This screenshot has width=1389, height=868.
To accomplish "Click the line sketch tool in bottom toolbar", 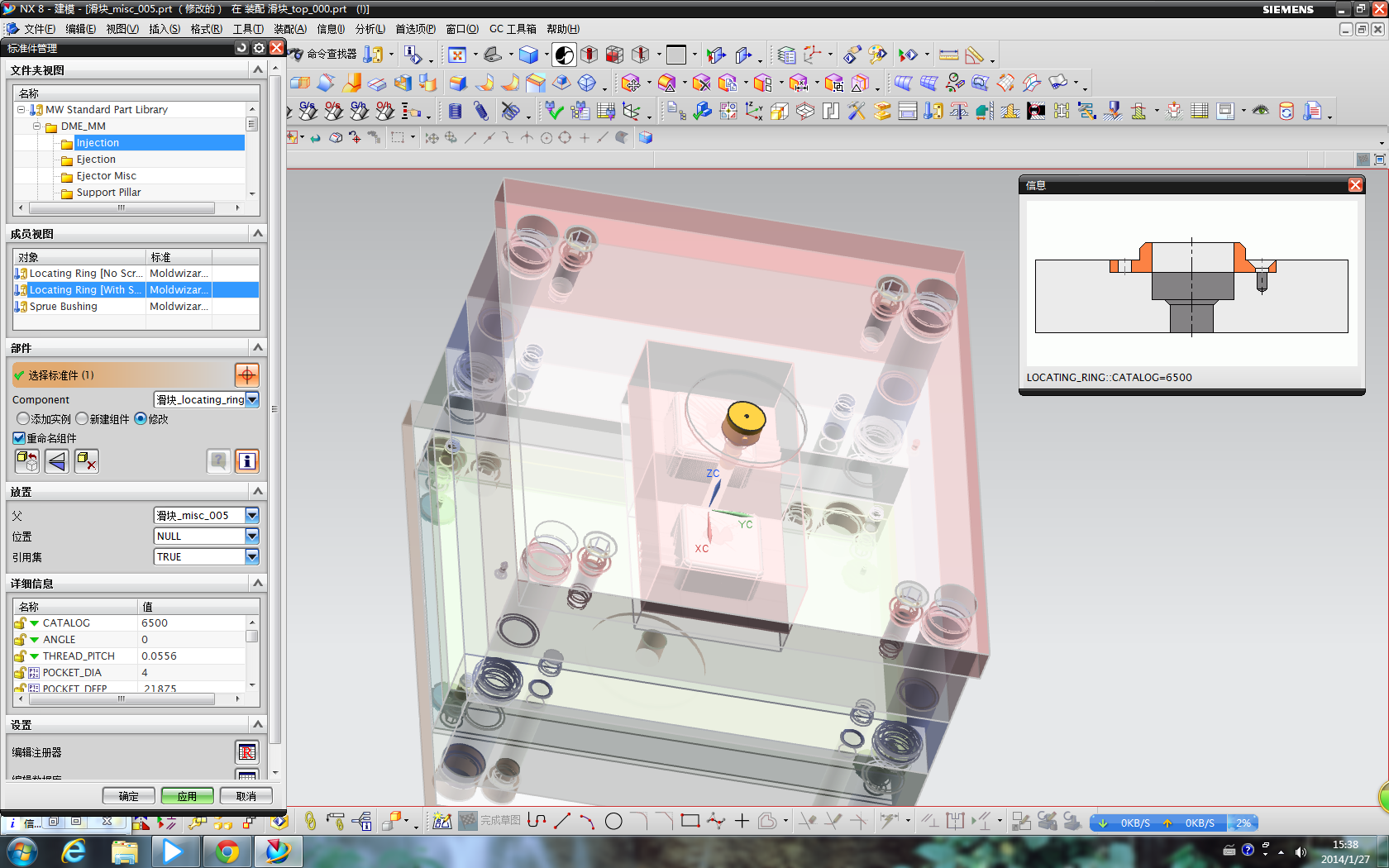I will pos(562,821).
